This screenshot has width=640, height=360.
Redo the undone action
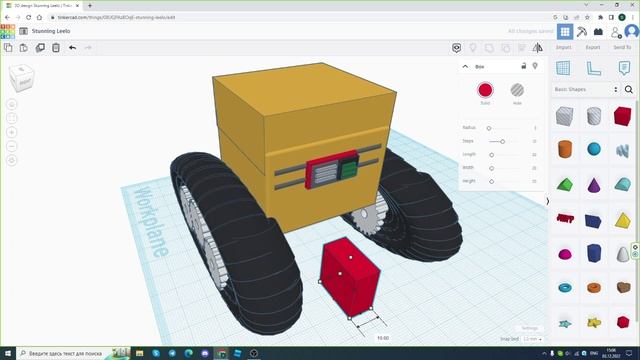point(88,48)
